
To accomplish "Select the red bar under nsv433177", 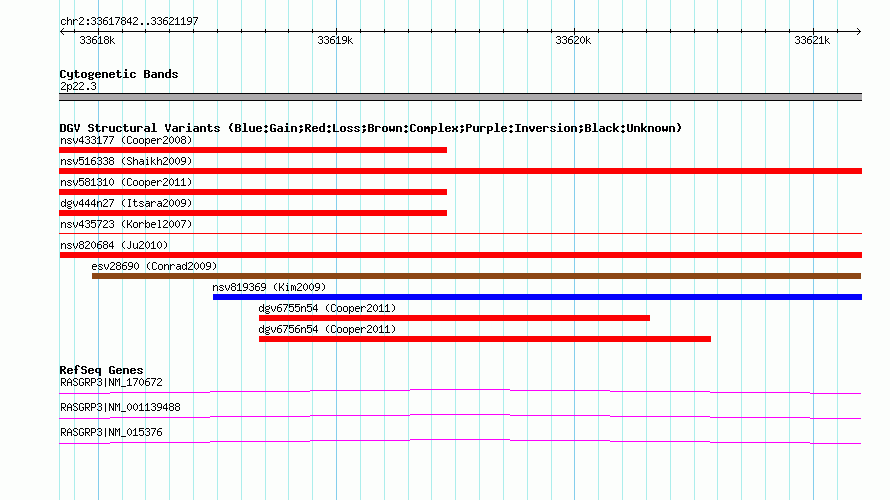I will point(253,150).
